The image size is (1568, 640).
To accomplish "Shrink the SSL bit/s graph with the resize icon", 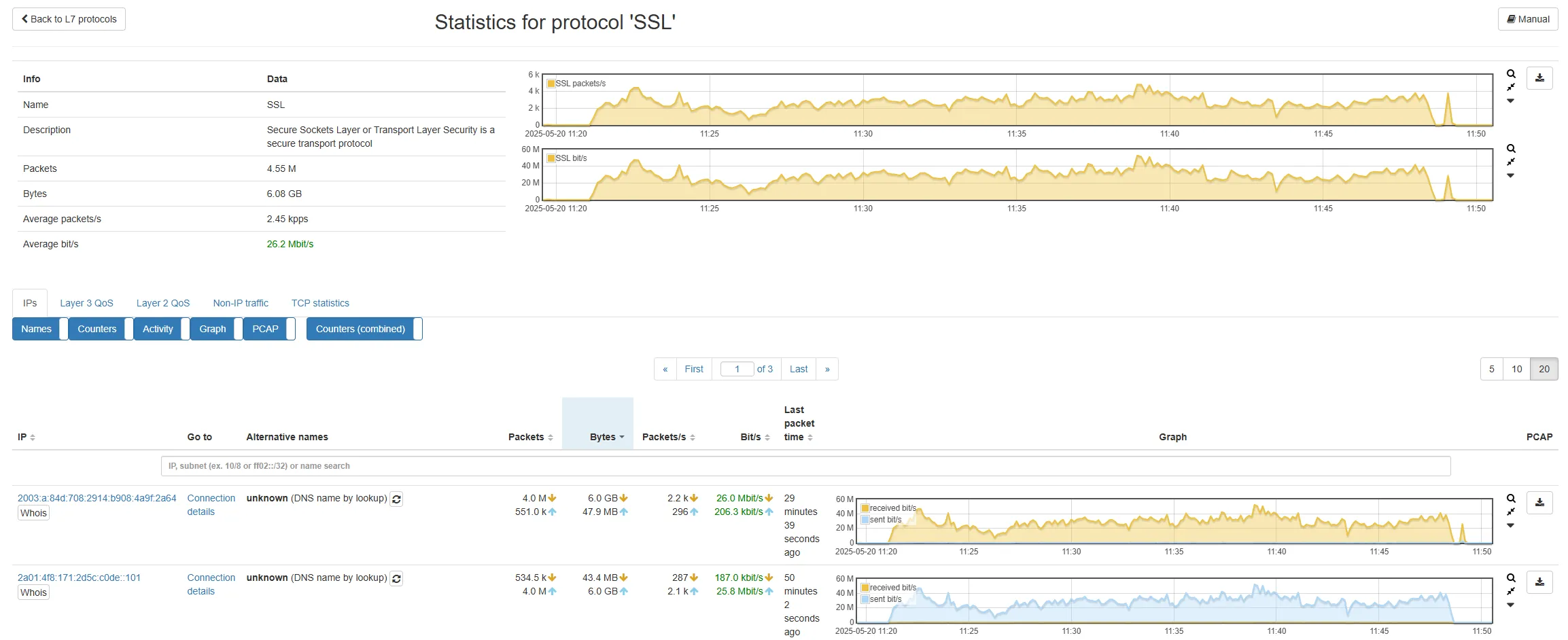I will (1510, 162).
